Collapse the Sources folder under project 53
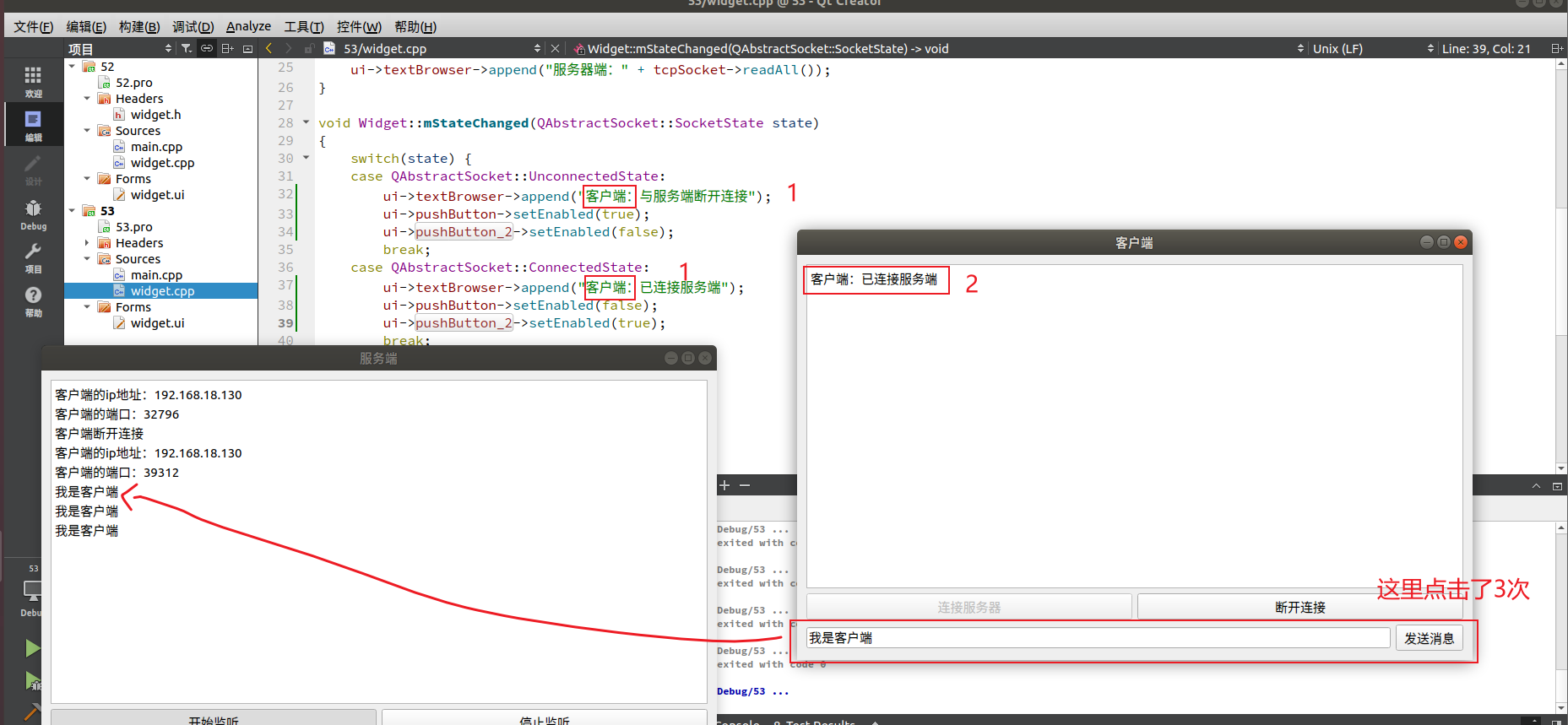Viewport: 1568px width, 725px height. coord(87,259)
